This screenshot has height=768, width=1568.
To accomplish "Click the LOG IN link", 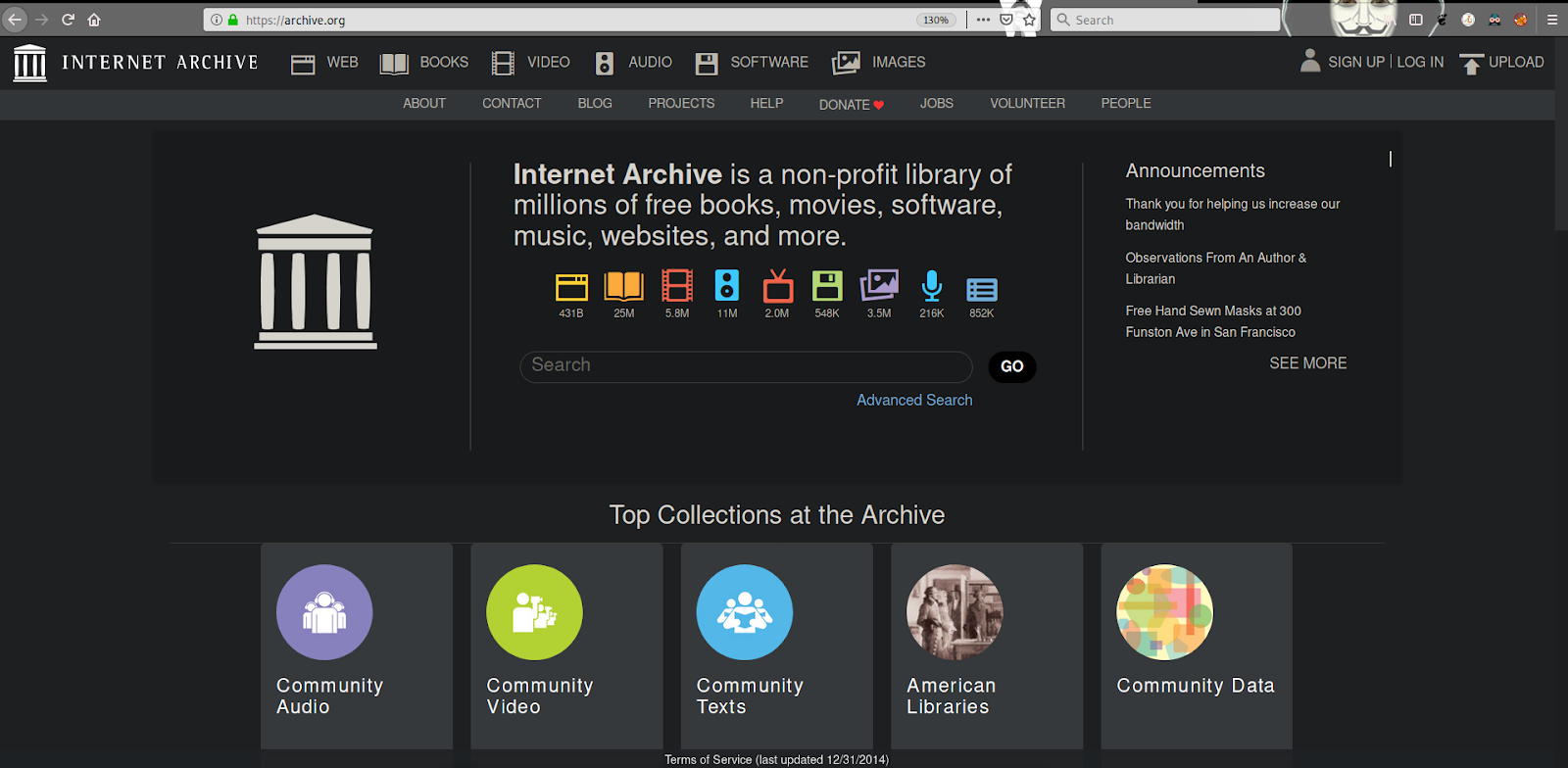I will click(1420, 63).
